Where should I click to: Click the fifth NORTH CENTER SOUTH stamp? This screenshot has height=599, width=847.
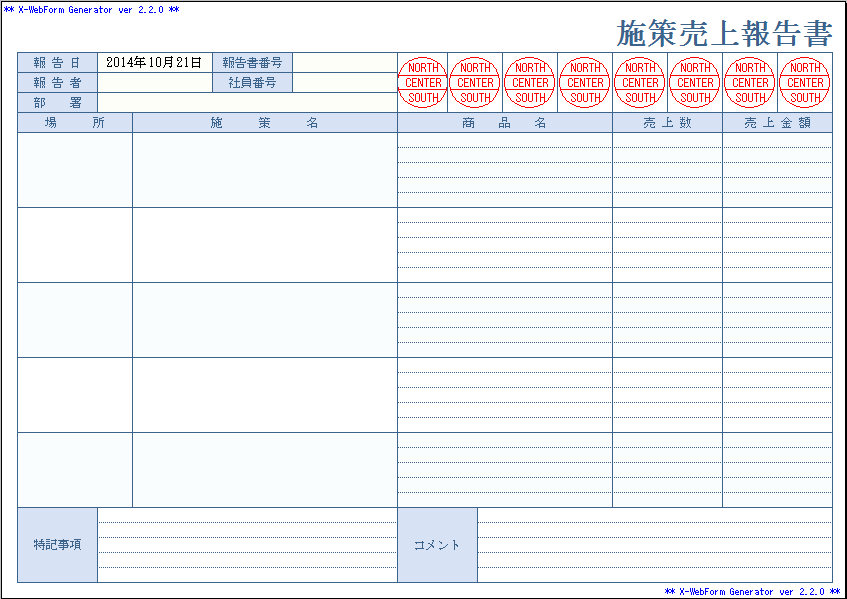pyautogui.click(x=640, y=82)
